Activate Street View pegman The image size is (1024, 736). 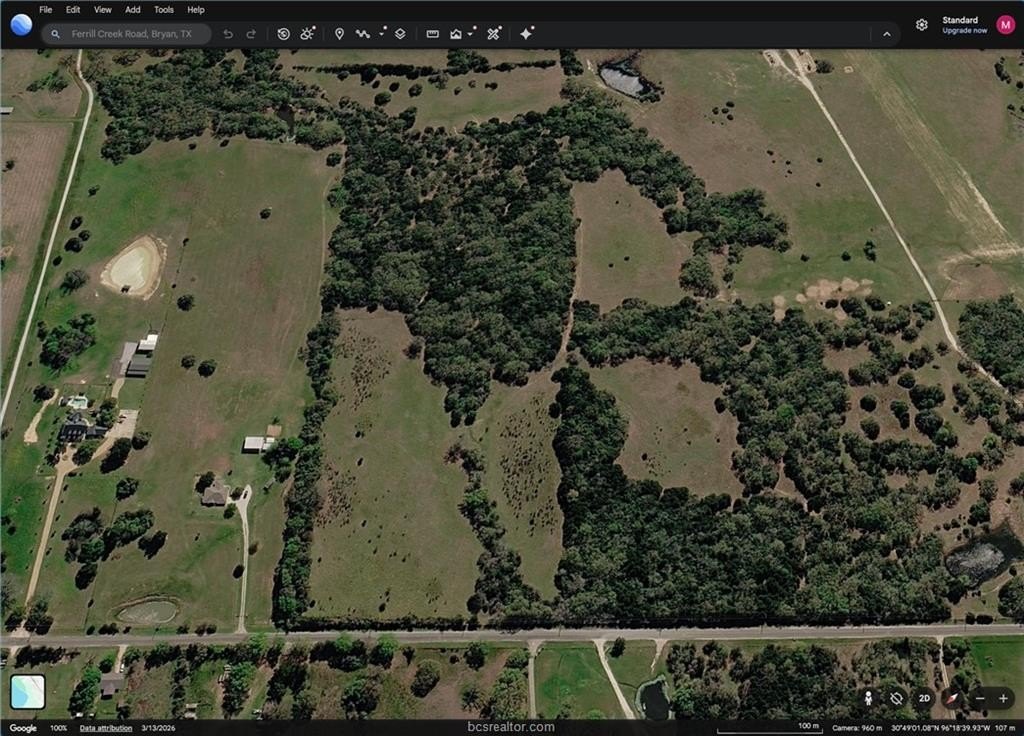click(x=869, y=698)
